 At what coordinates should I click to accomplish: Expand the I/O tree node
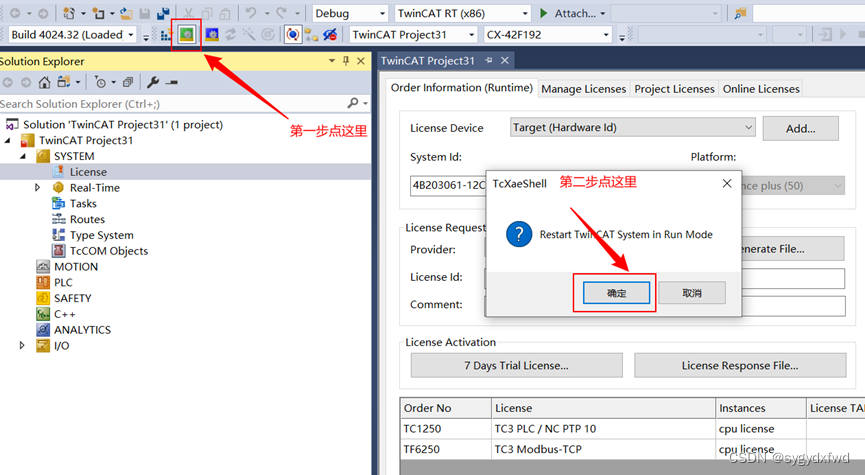[22, 345]
